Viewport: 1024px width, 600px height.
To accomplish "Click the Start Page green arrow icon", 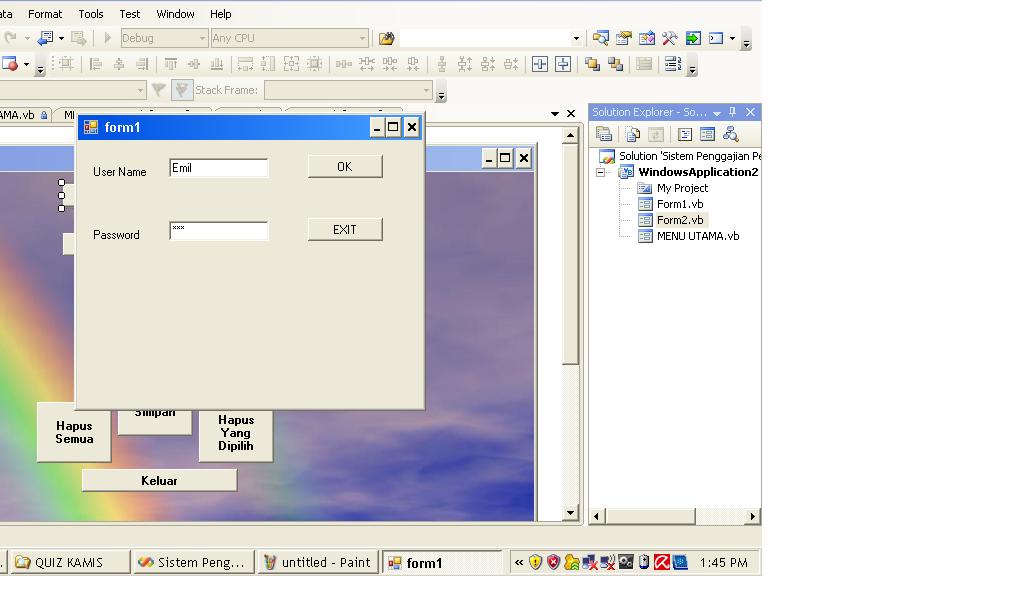I will click(693, 39).
